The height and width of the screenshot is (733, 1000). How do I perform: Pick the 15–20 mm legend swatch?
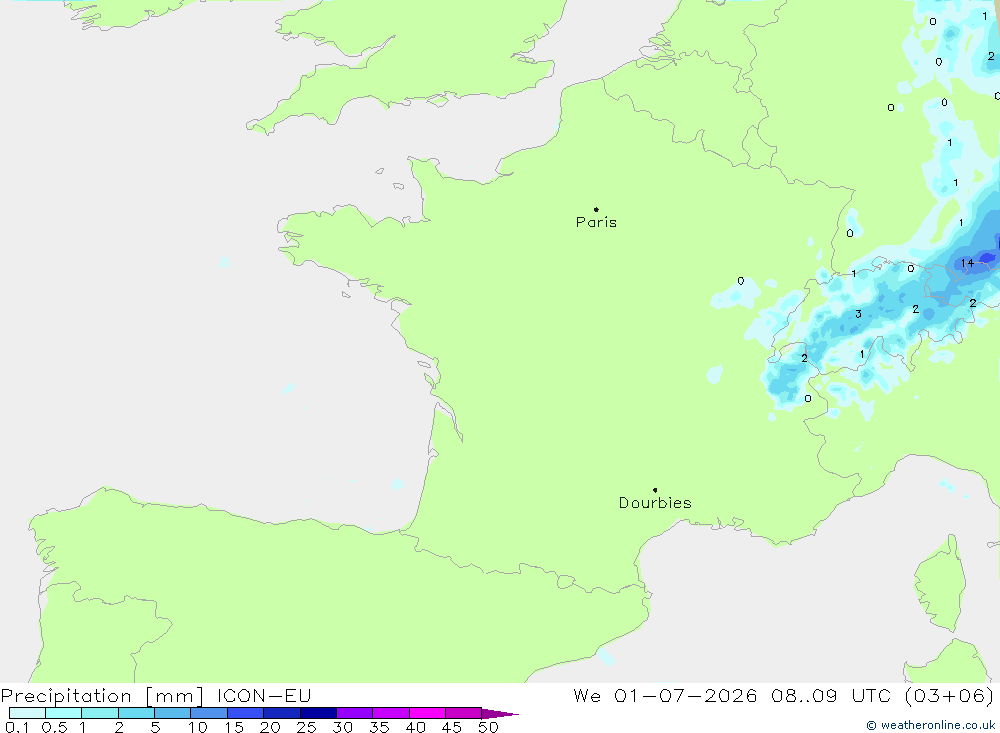point(246,713)
